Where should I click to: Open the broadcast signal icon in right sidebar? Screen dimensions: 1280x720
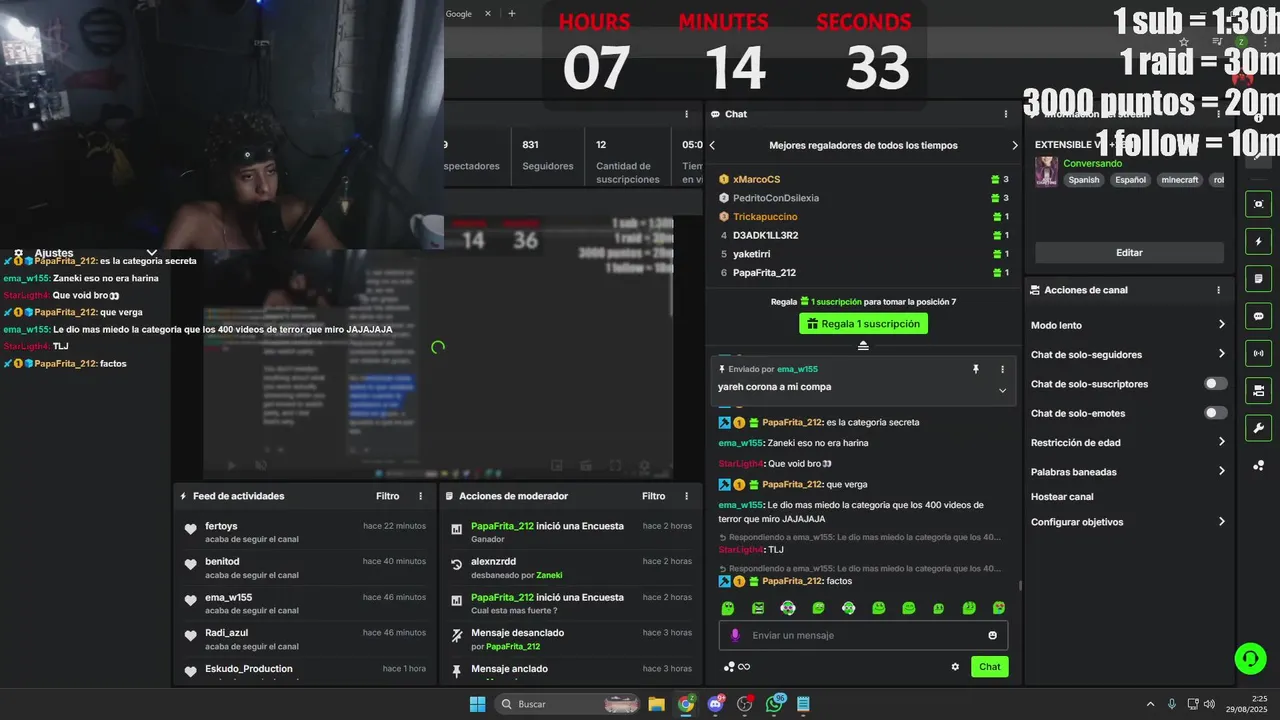pyautogui.click(x=1258, y=353)
